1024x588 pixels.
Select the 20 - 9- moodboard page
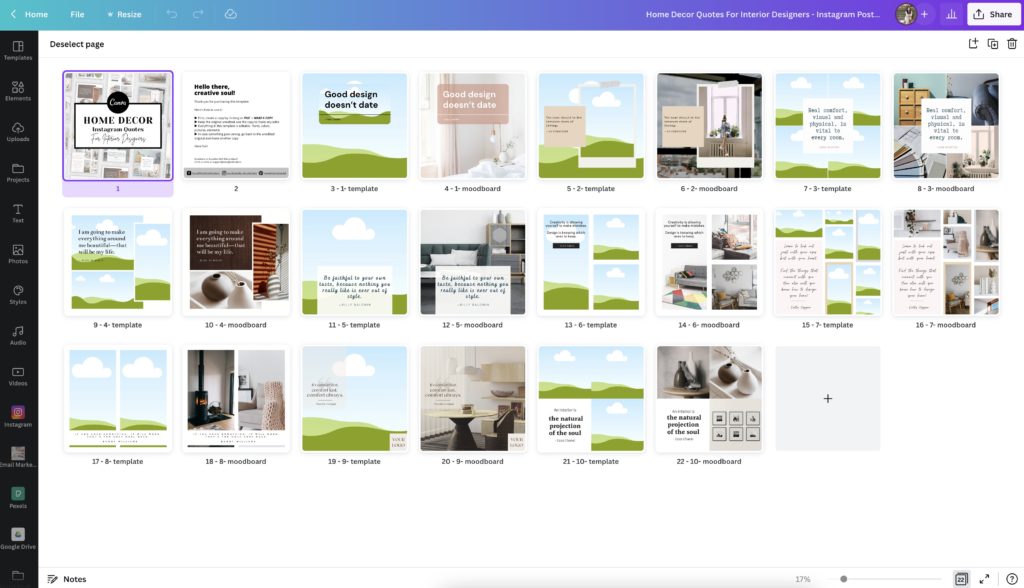(x=472, y=399)
